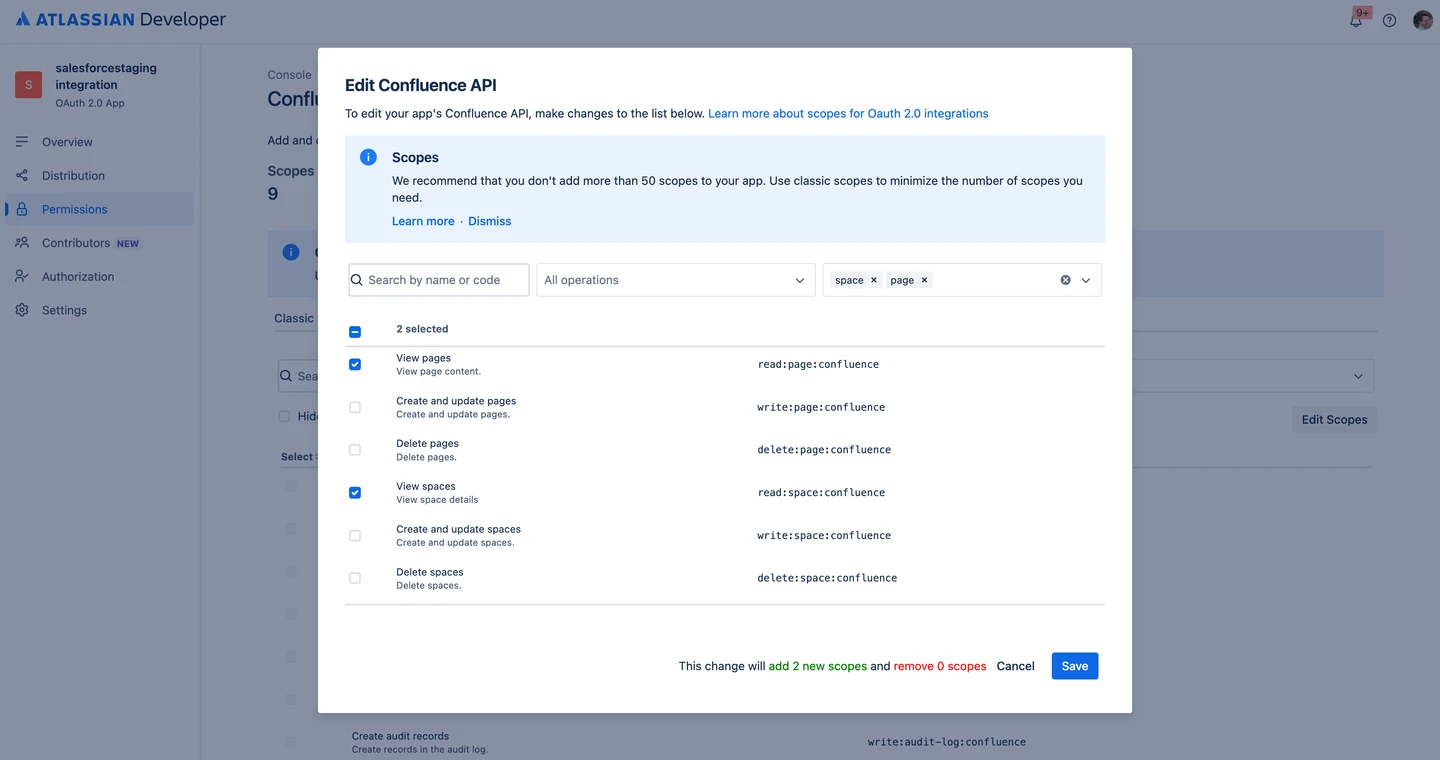Click 'add 2 new scopes' green text
Screen dimensions: 1440x760
(x=817, y=666)
